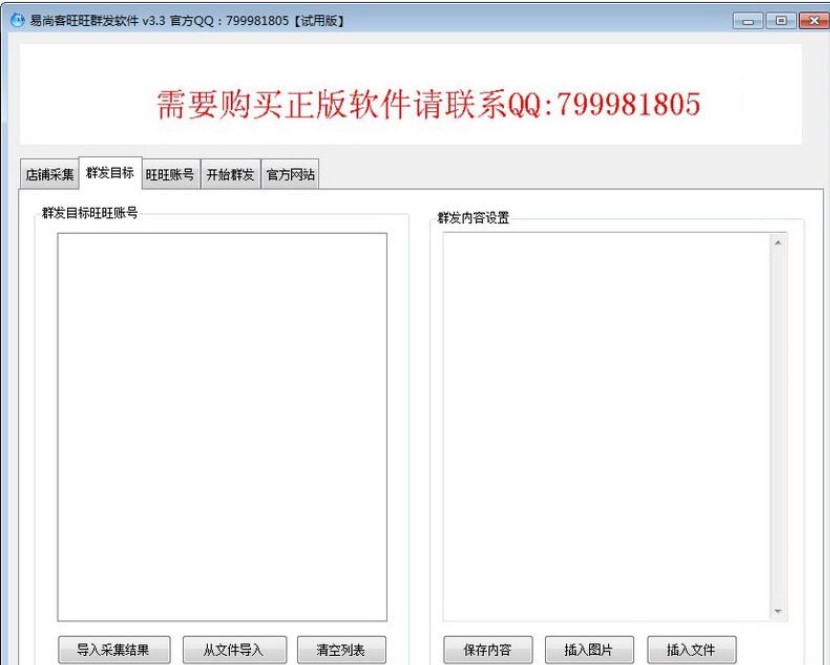Click the content area scrollbar up arrow
830x665 pixels.
(x=778, y=242)
